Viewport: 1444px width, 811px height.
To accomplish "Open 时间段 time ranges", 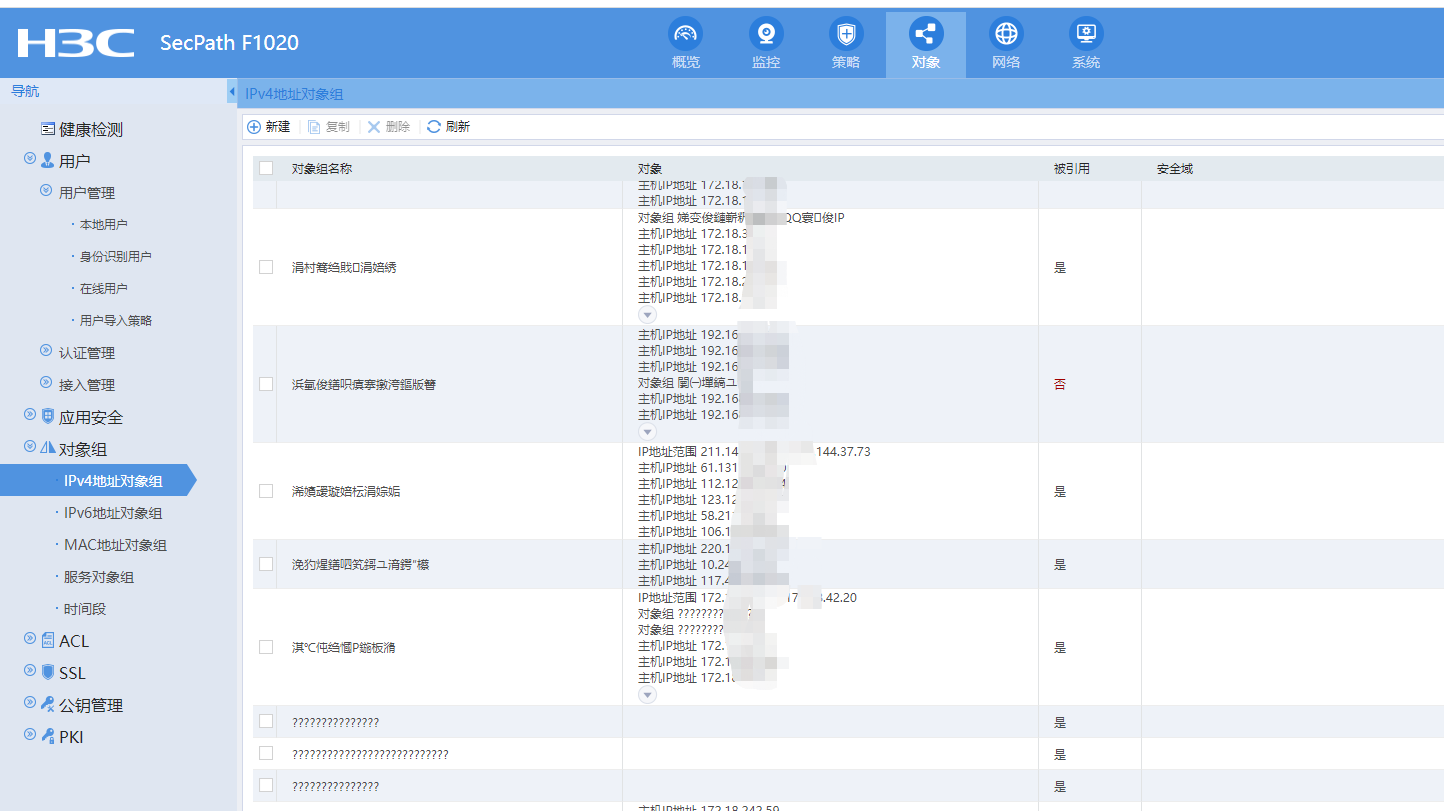I will click(85, 609).
